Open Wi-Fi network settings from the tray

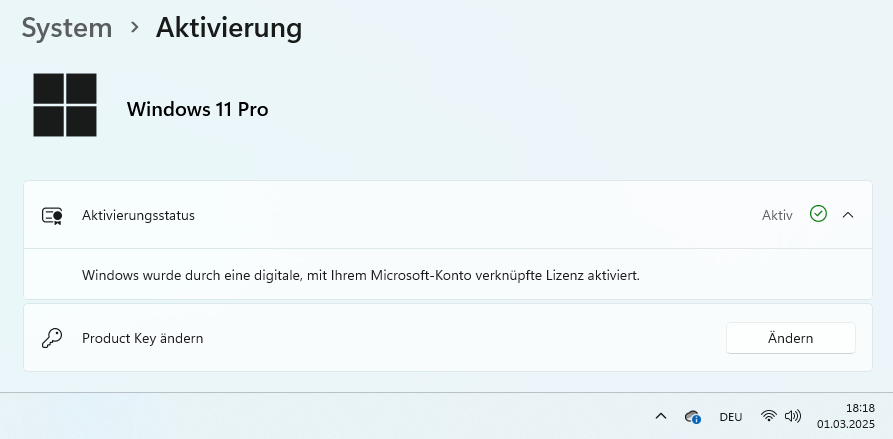pos(769,416)
